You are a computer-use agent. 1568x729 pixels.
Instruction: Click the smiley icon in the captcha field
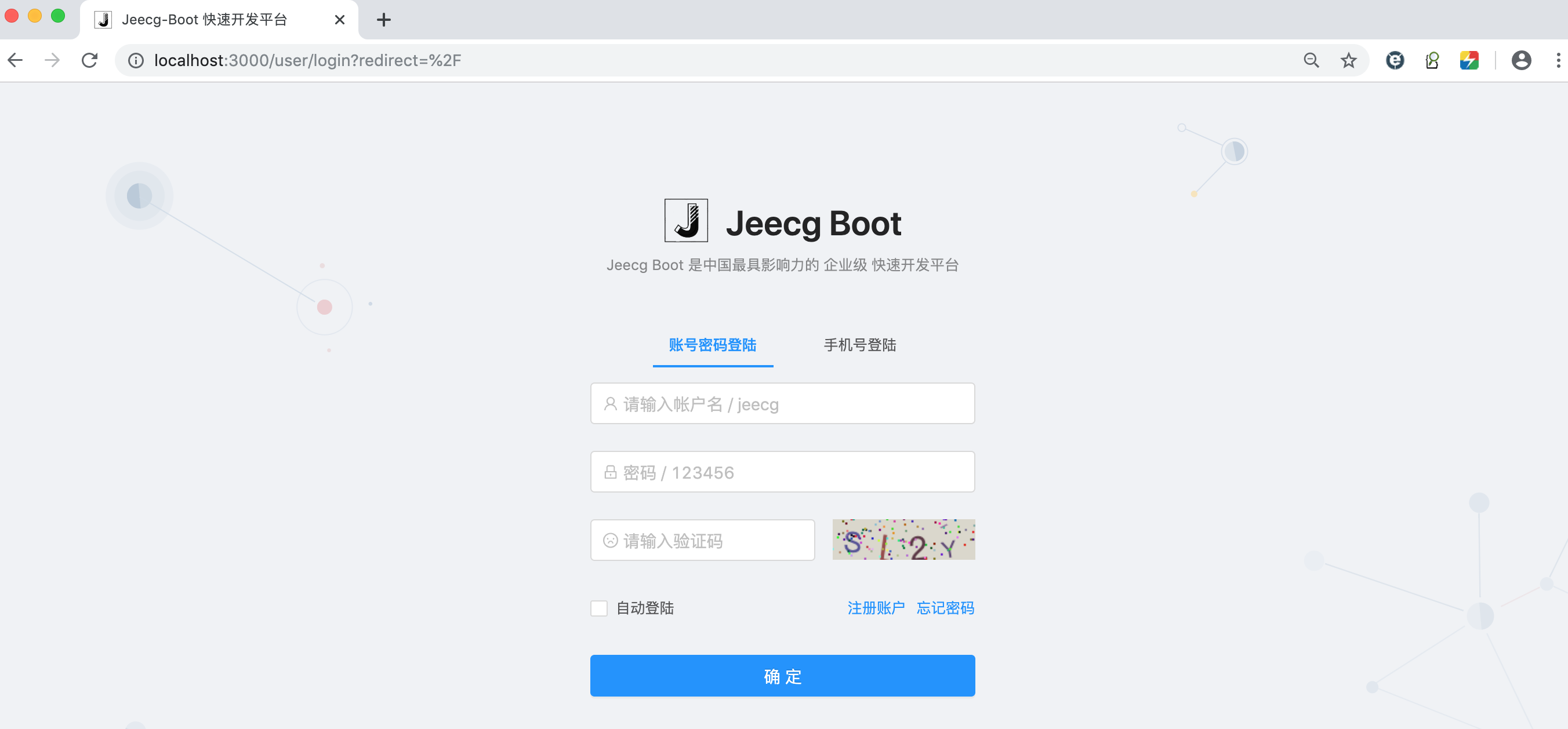click(610, 540)
